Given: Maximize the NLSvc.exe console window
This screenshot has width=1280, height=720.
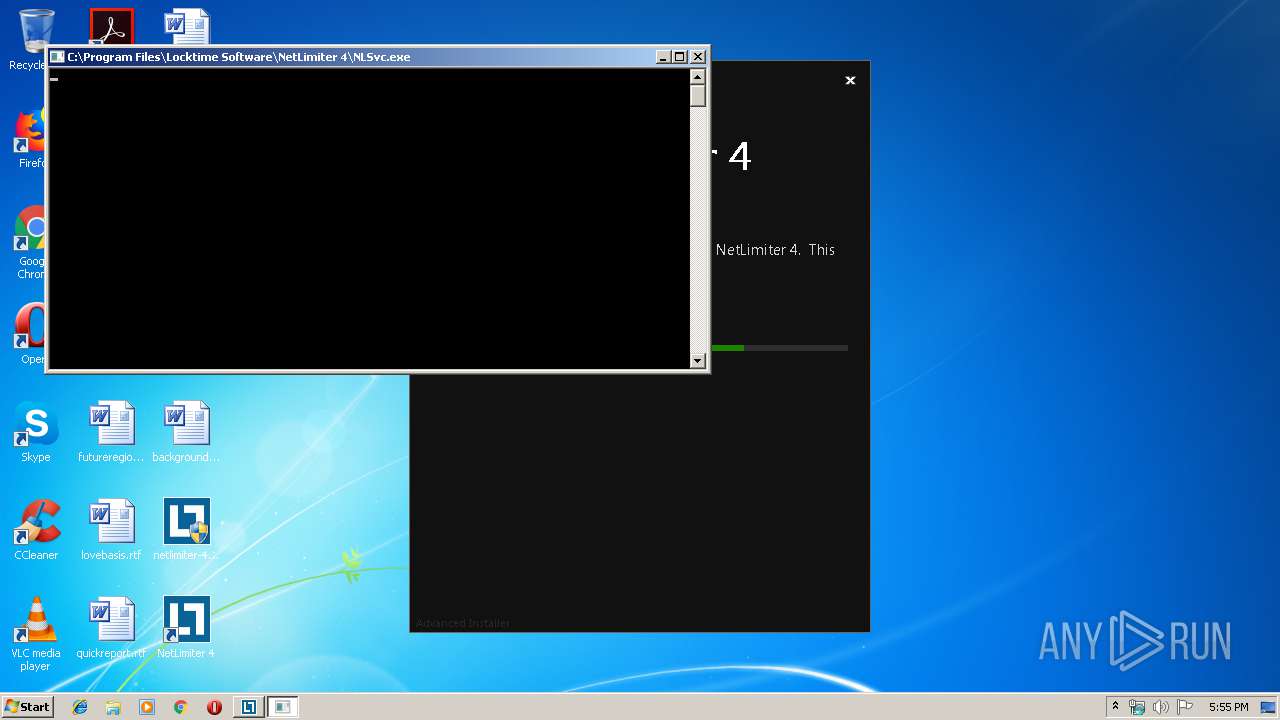Looking at the screenshot, I should (x=680, y=57).
